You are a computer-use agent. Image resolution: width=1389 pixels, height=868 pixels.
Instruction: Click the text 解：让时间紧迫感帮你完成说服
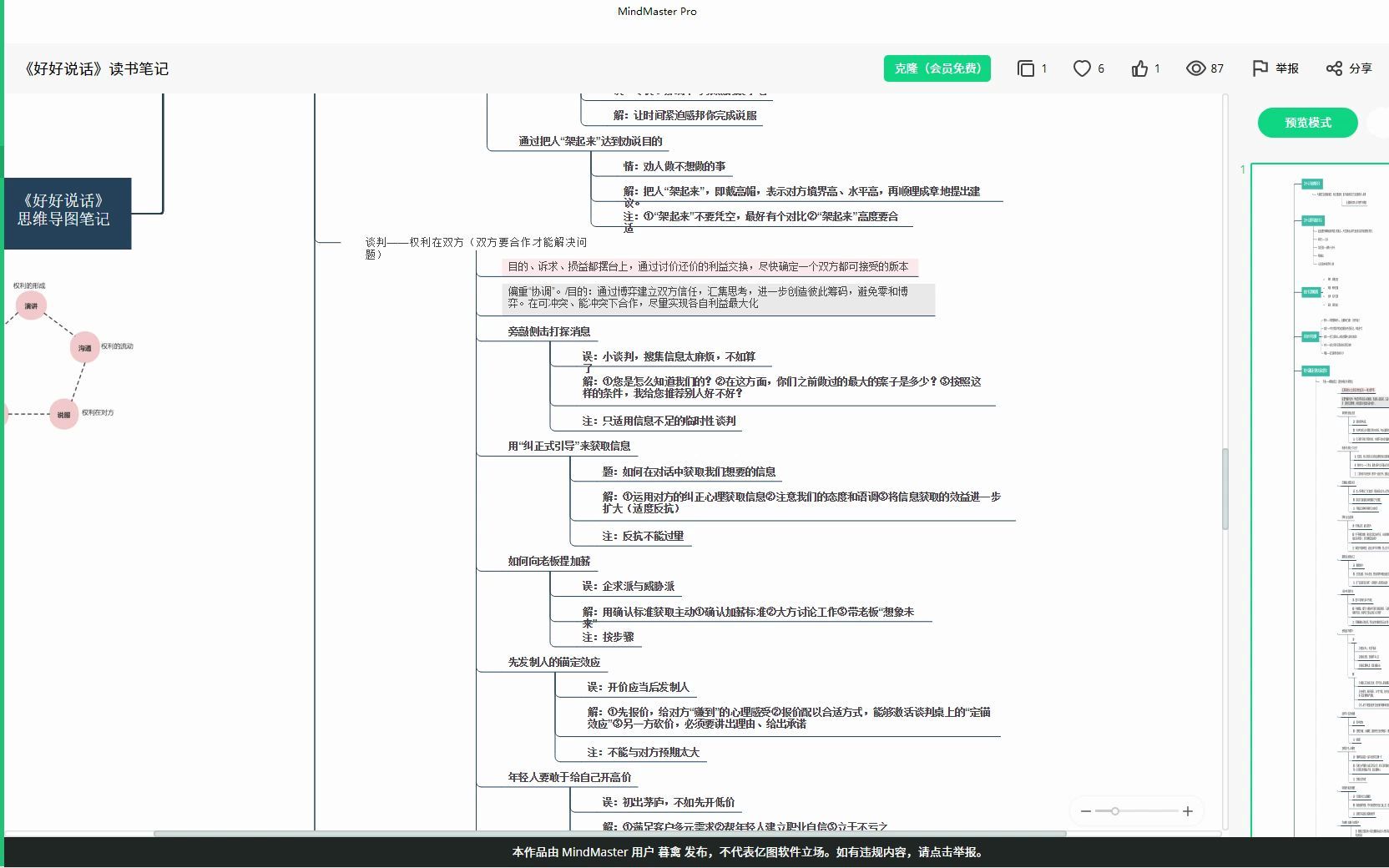pyautogui.click(x=684, y=115)
